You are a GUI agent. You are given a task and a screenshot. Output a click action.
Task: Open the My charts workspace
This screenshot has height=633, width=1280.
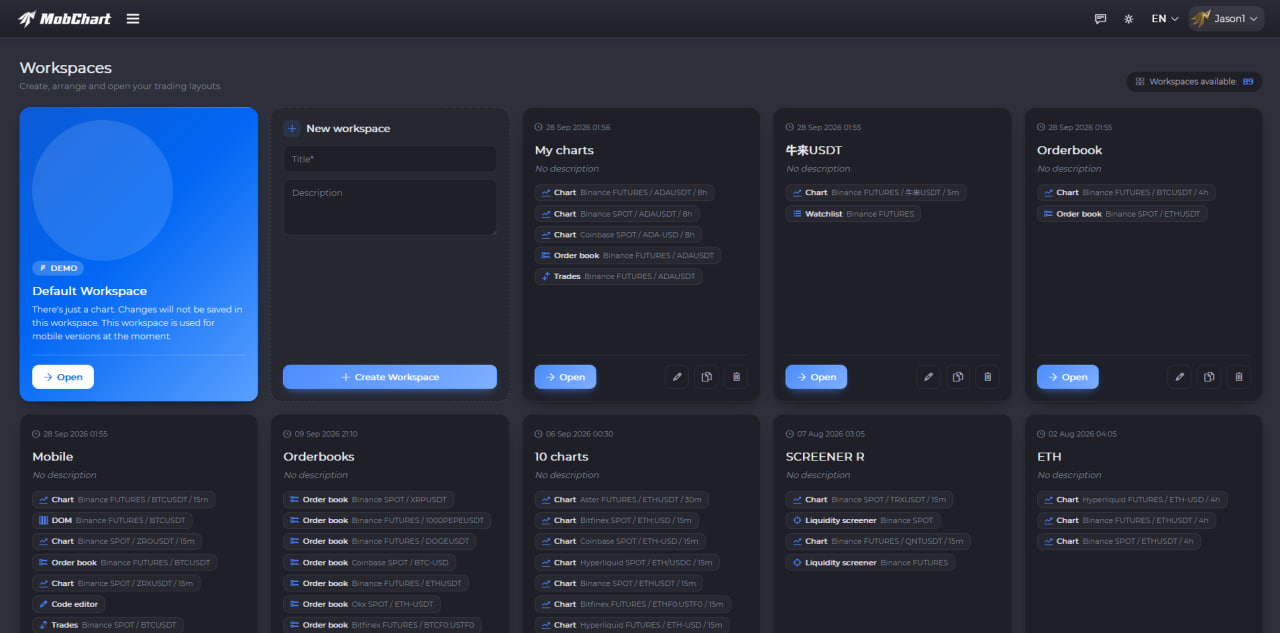[x=565, y=377]
